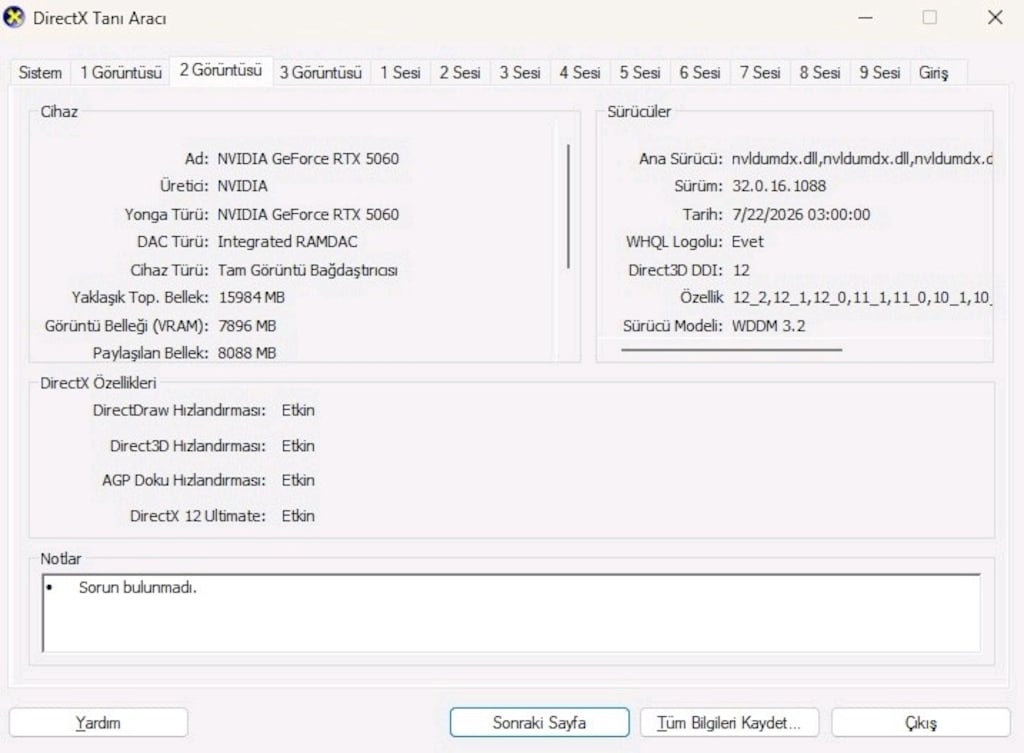Select the 2 Görüntüsü tab
Screen dimensions: 1024x753
(221, 71)
